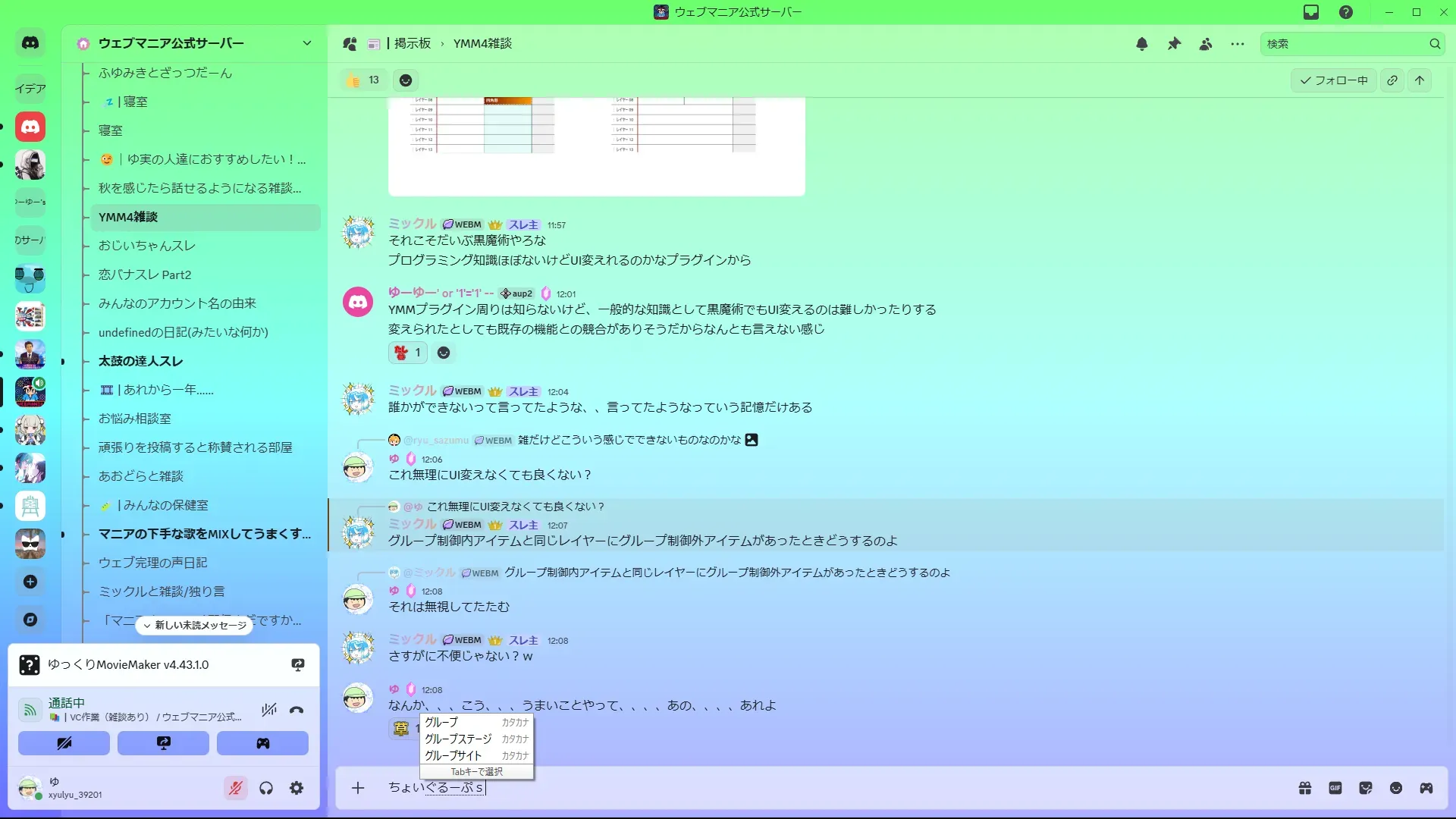Viewport: 1456px width, 819px height.
Task: Open おじいちゃんスレ thread
Action: (147, 246)
